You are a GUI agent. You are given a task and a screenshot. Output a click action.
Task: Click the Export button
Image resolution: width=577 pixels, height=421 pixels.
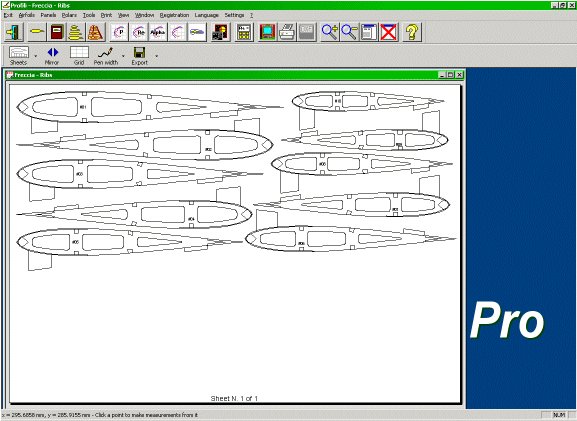139,56
